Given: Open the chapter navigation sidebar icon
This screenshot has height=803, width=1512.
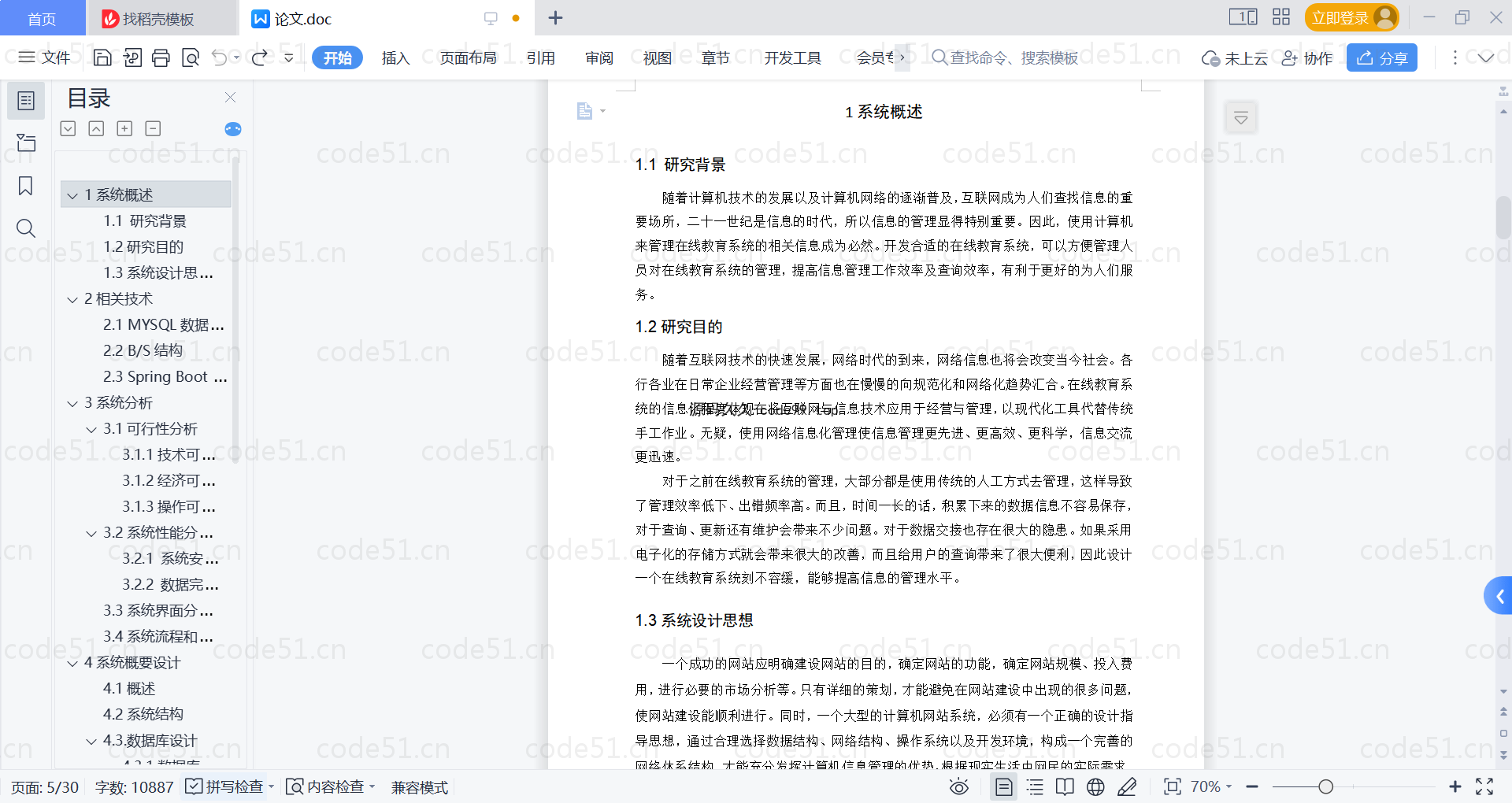Looking at the screenshot, I should click(26, 142).
